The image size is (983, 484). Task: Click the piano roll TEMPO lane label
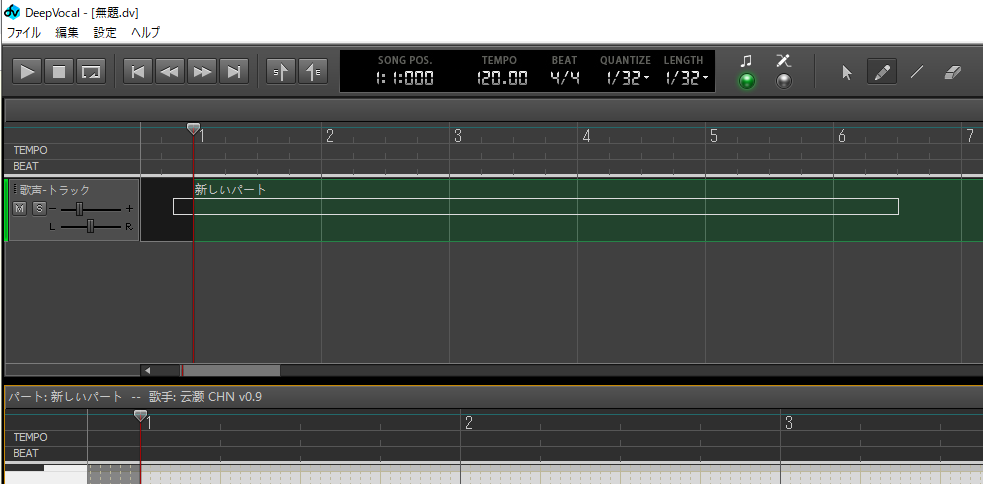(x=30, y=437)
